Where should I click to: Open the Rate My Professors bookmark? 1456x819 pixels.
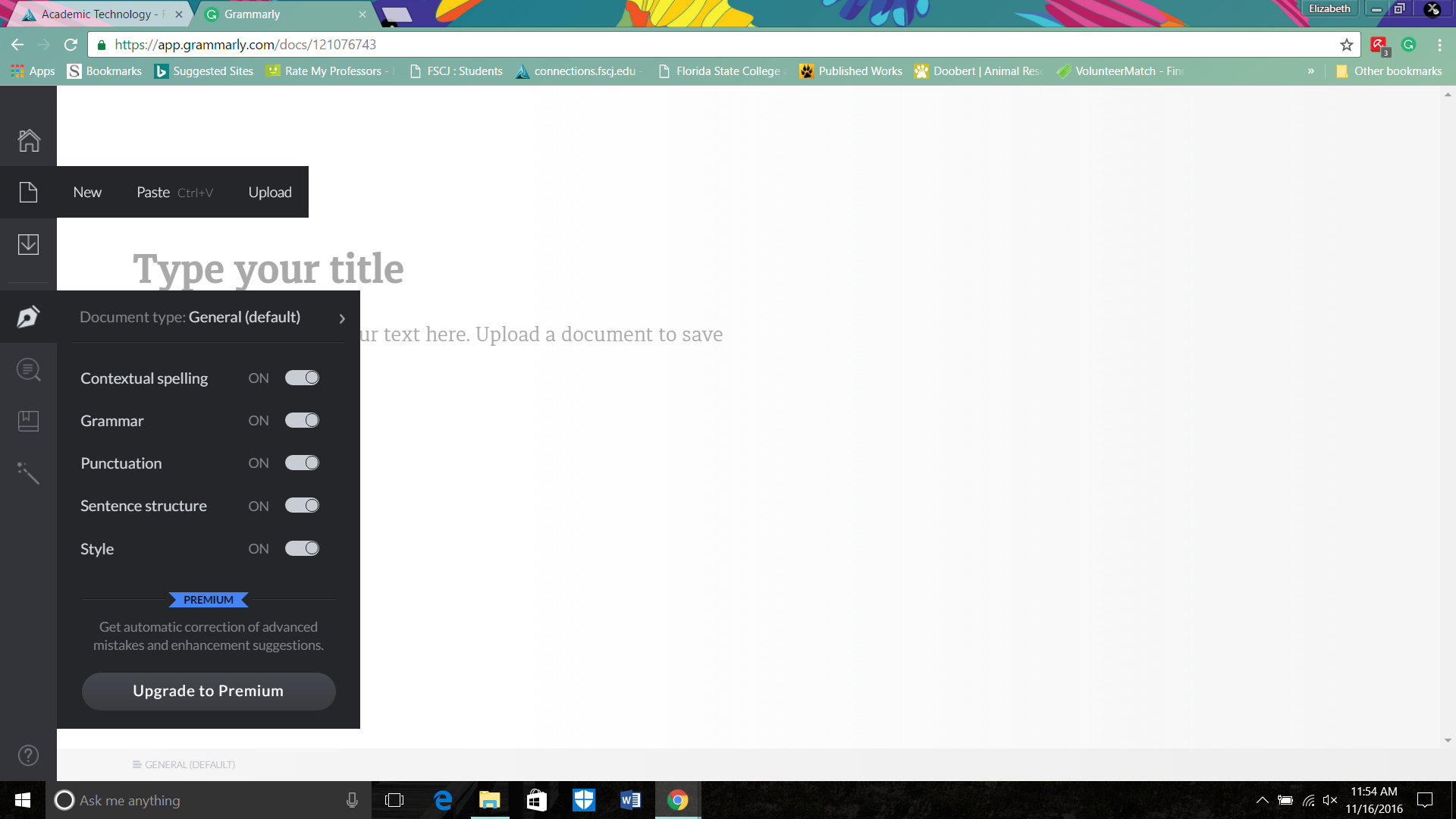click(331, 71)
